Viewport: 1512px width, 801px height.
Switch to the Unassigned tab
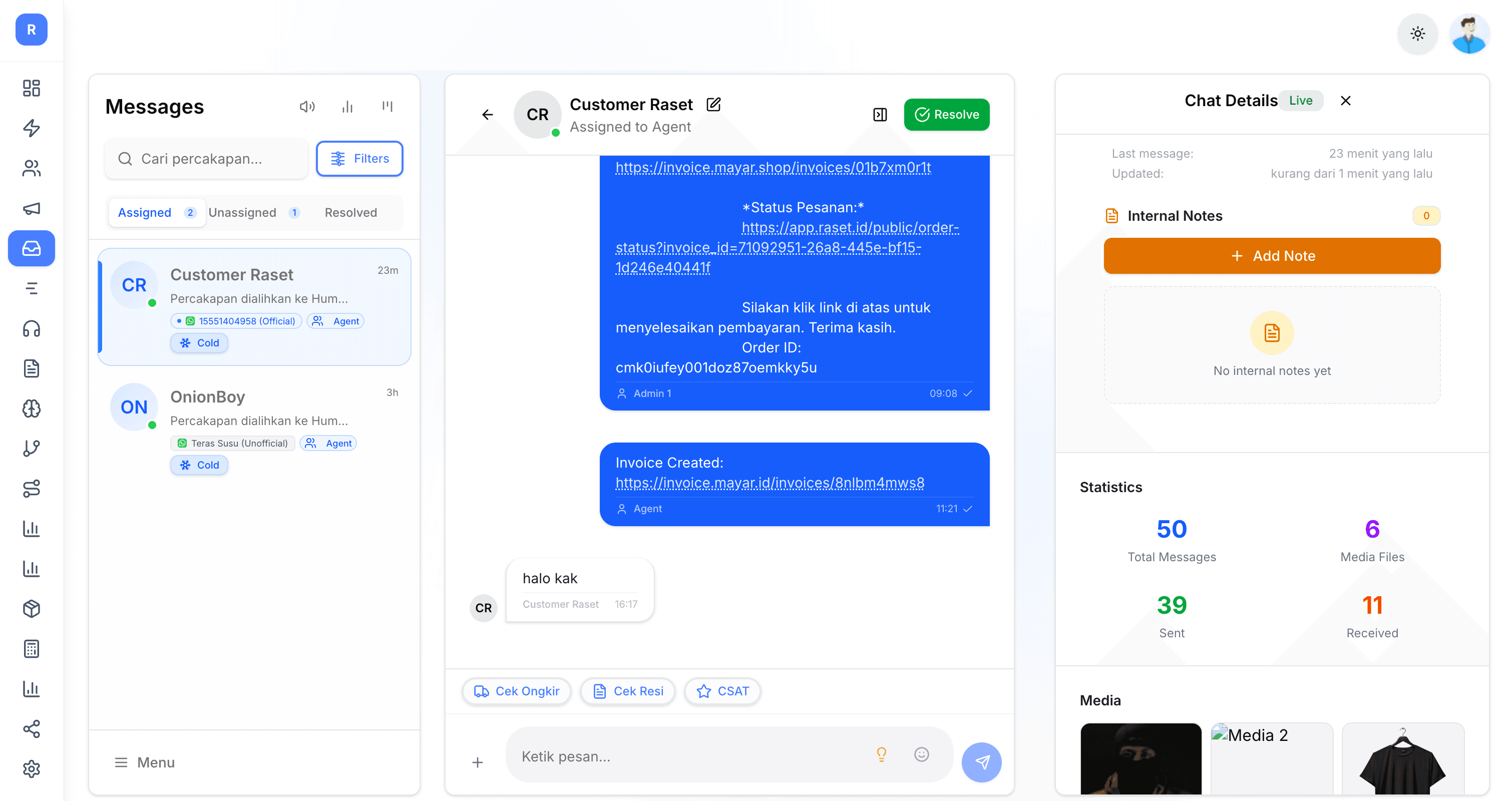point(243,212)
